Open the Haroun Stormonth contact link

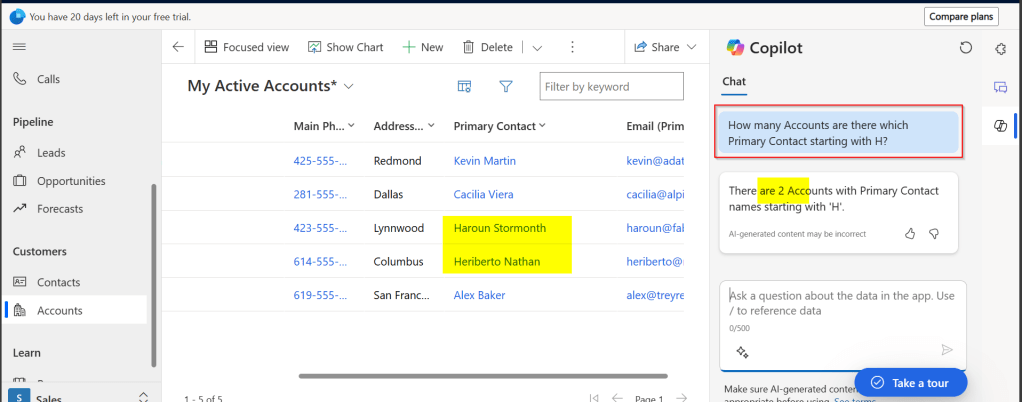pyautogui.click(x=499, y=228)
